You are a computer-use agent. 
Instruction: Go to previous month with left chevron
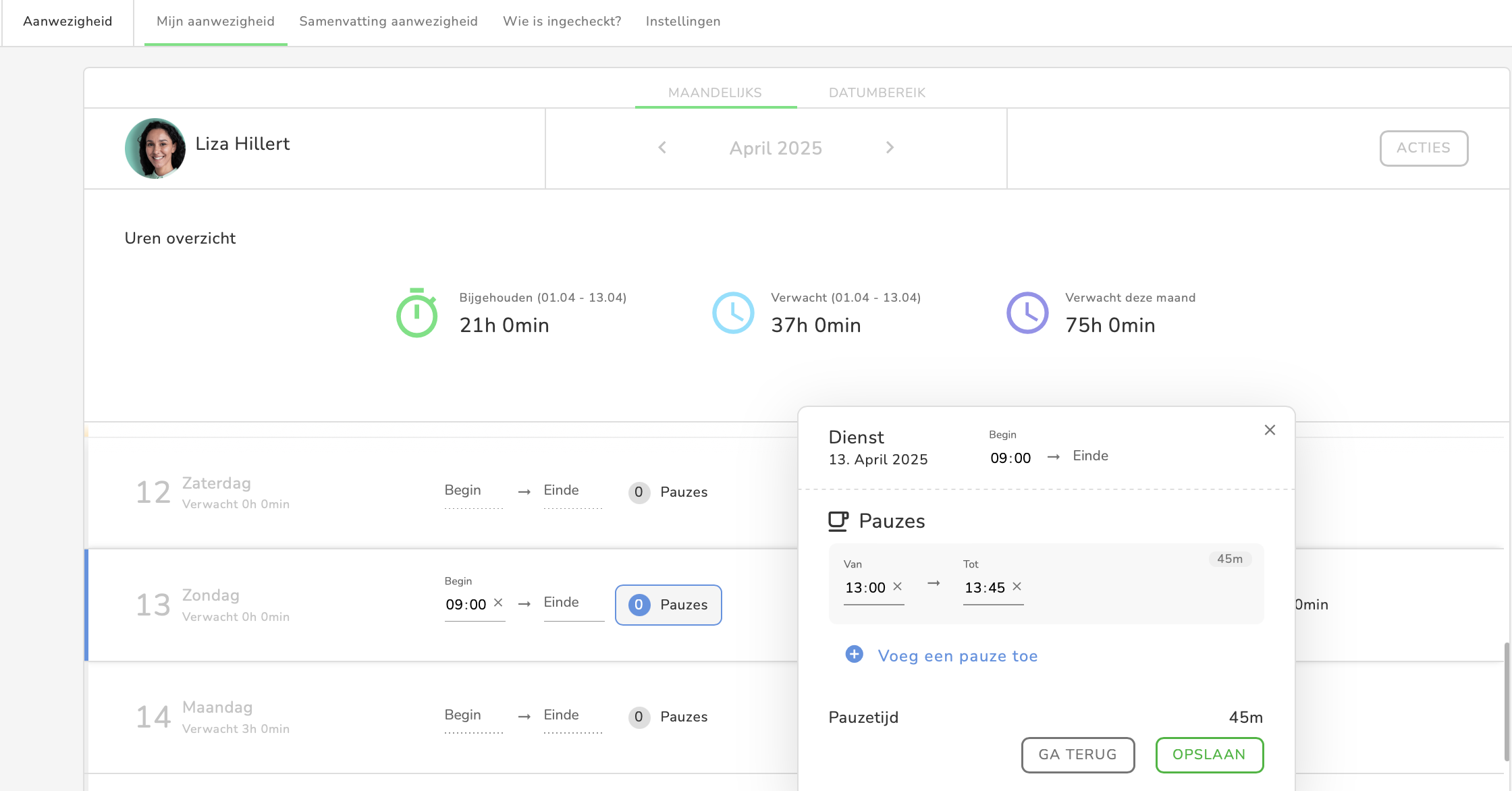[x=662, y=148]
